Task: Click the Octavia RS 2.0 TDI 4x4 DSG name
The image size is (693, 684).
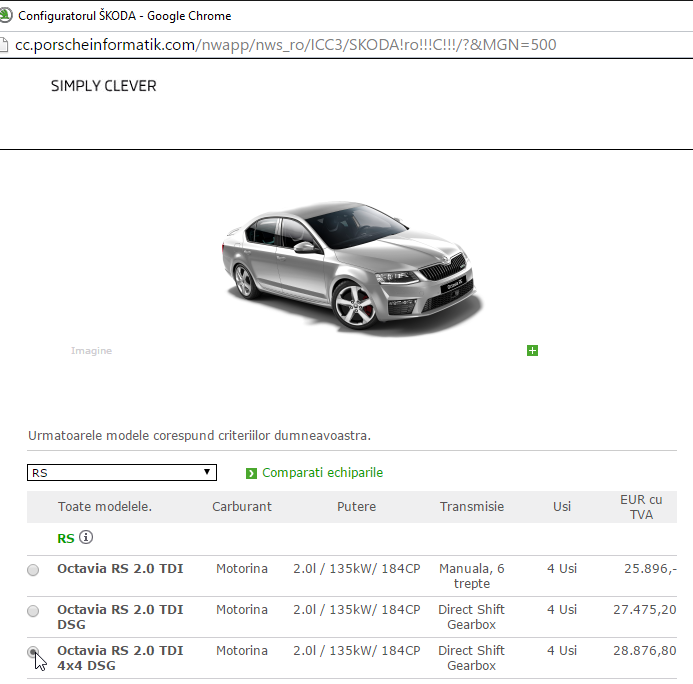Action: [x=120, y=658]
